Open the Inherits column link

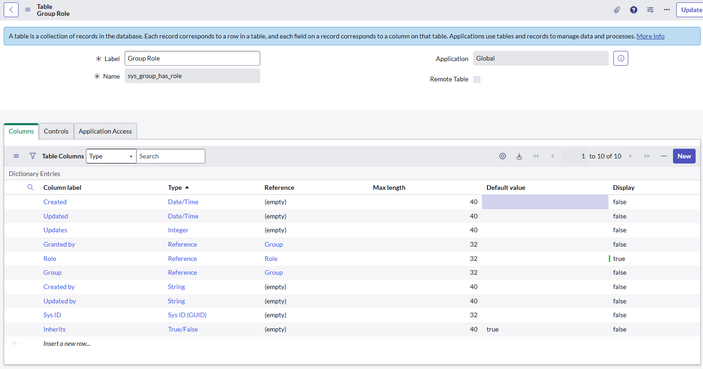pos(54,330)
